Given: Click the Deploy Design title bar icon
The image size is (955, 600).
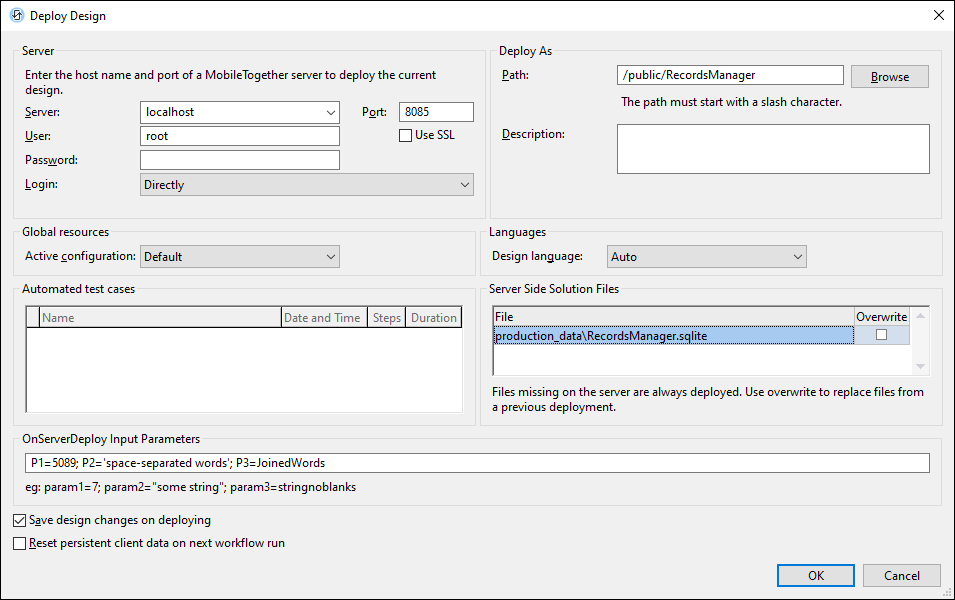Looking at the screenshot, I should click(x=16, y=15).
